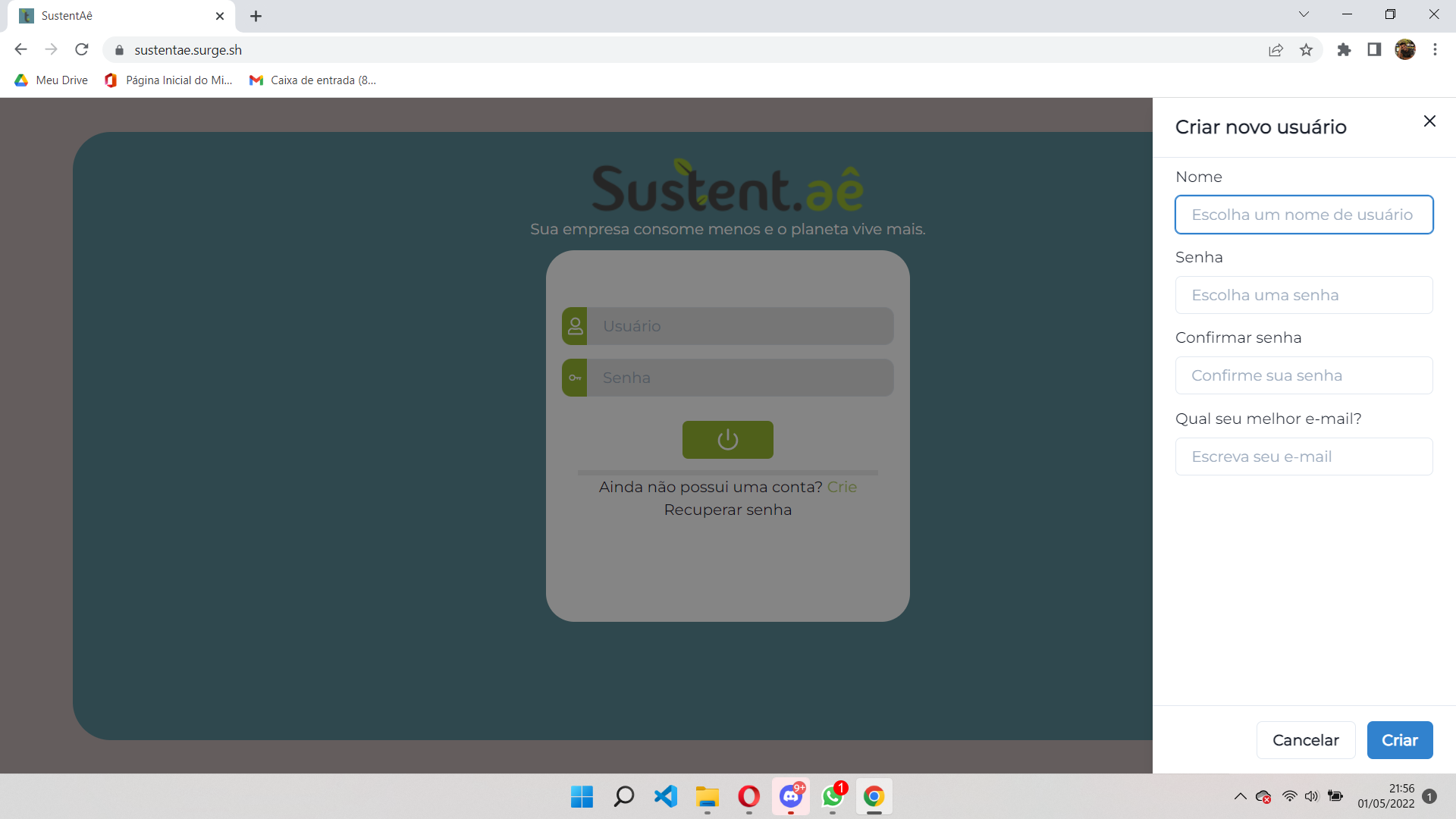Close the Criar novo usuário panel
This screenshot has width=1456, height=819.
pos(1429,121)
